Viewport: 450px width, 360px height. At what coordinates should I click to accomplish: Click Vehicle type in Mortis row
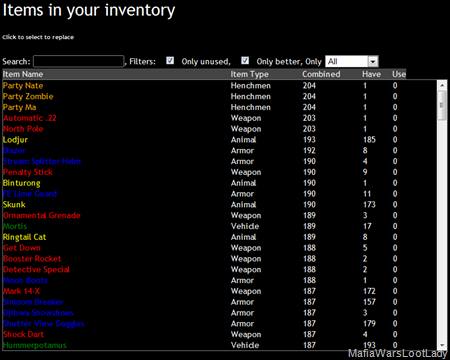[x=245, y=226]
